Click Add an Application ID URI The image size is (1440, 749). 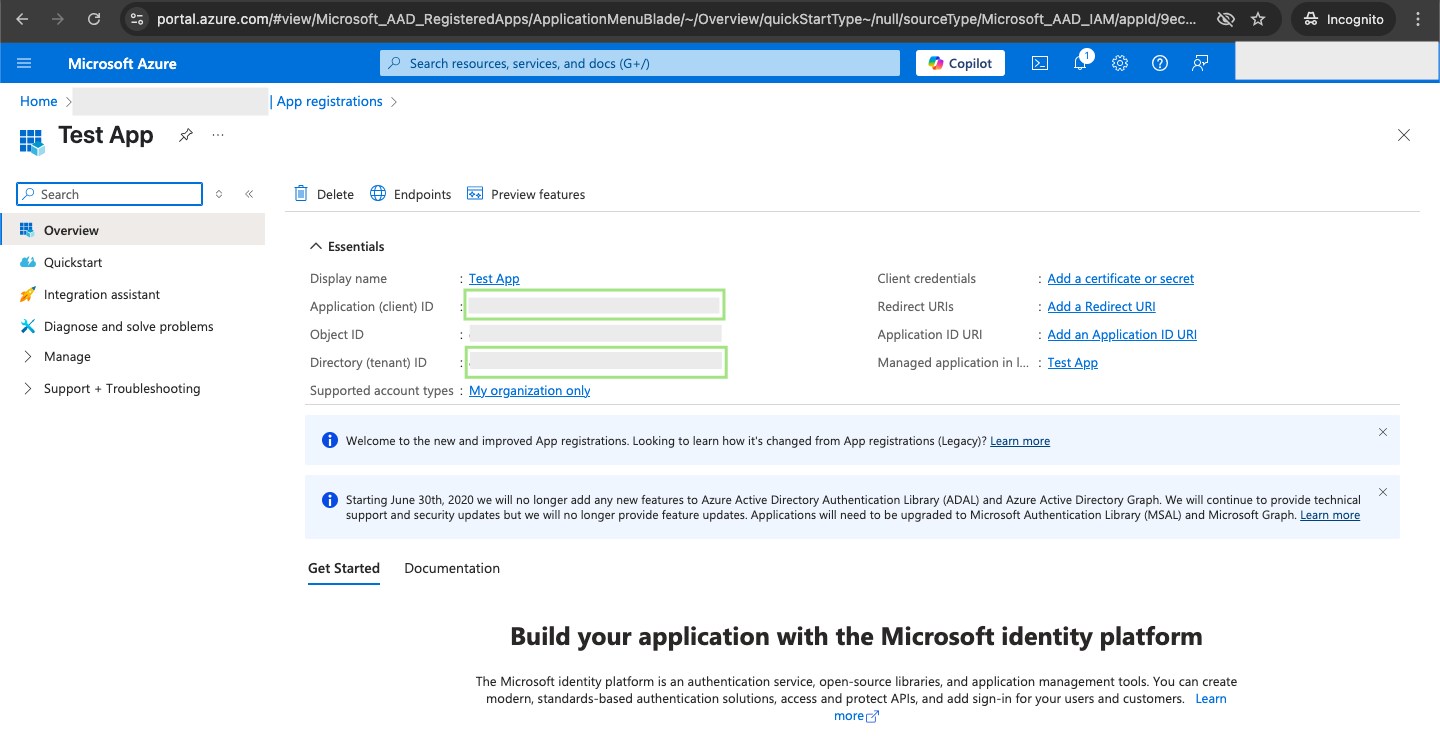coord(1122,334)
